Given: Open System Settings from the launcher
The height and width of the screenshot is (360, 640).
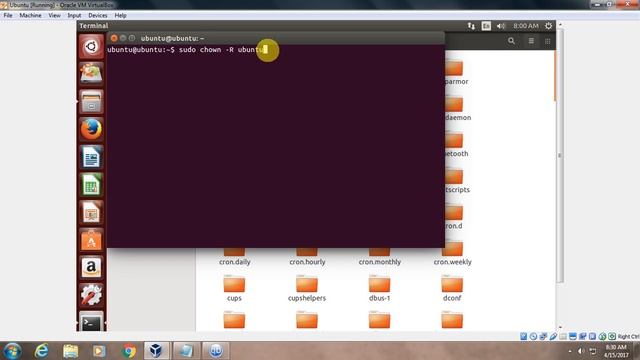Looking at the screenshot, I should point(91,295).
